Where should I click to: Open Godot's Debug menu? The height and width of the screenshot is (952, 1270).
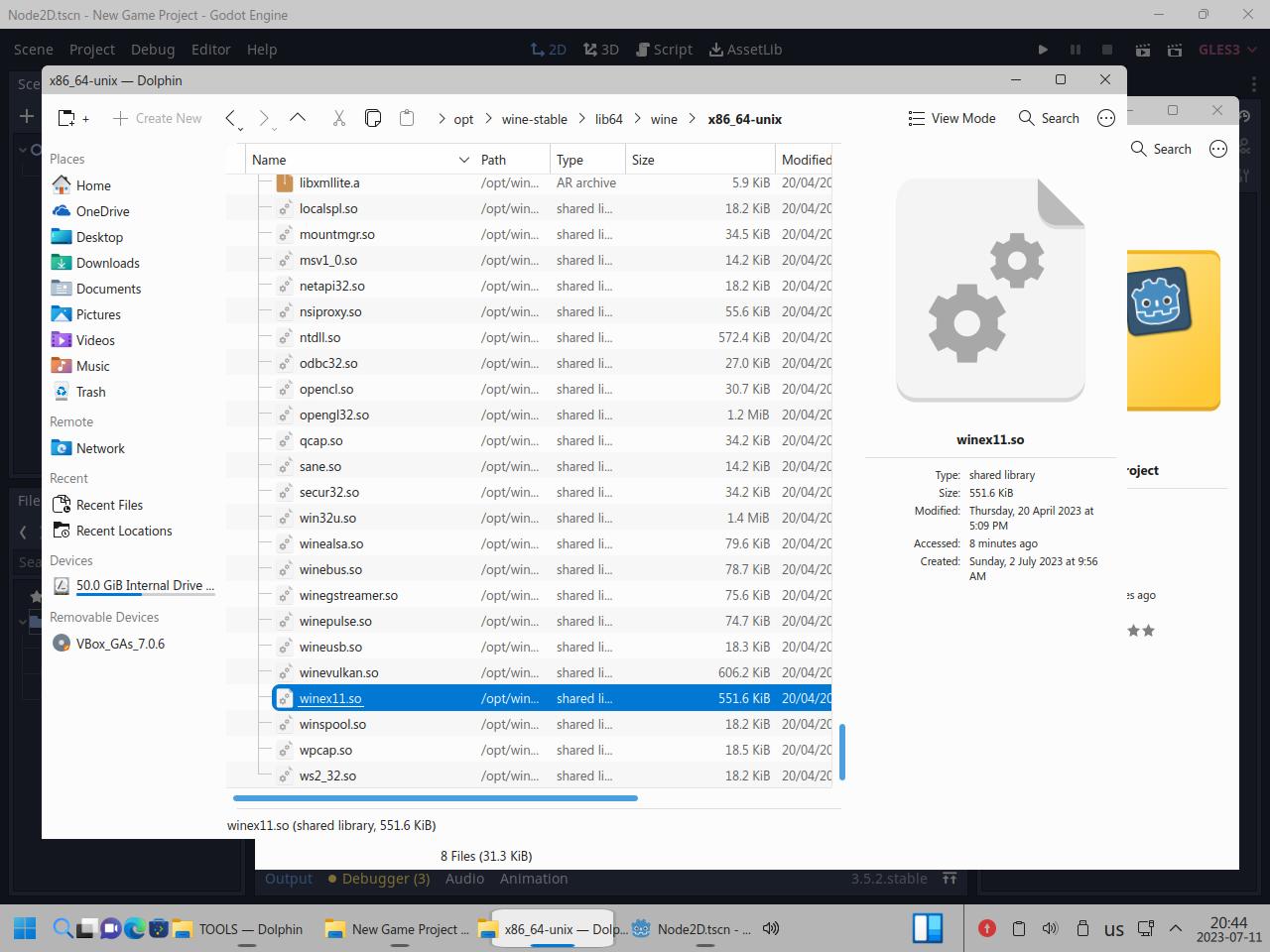(x=153, y=50)
